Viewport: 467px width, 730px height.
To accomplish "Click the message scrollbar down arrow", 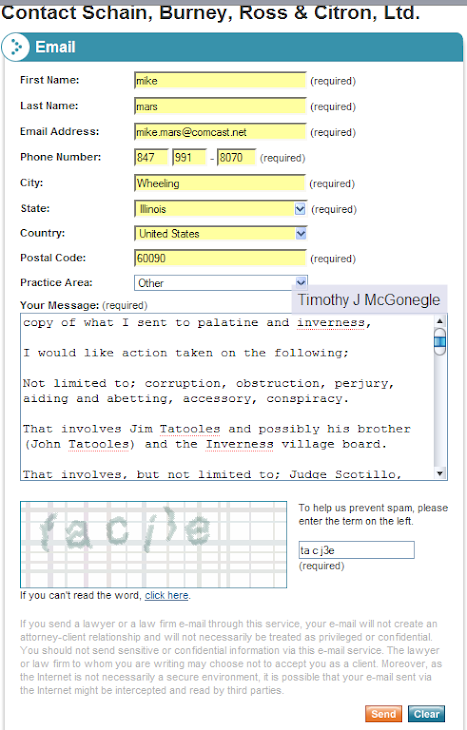I will [440, 473].
